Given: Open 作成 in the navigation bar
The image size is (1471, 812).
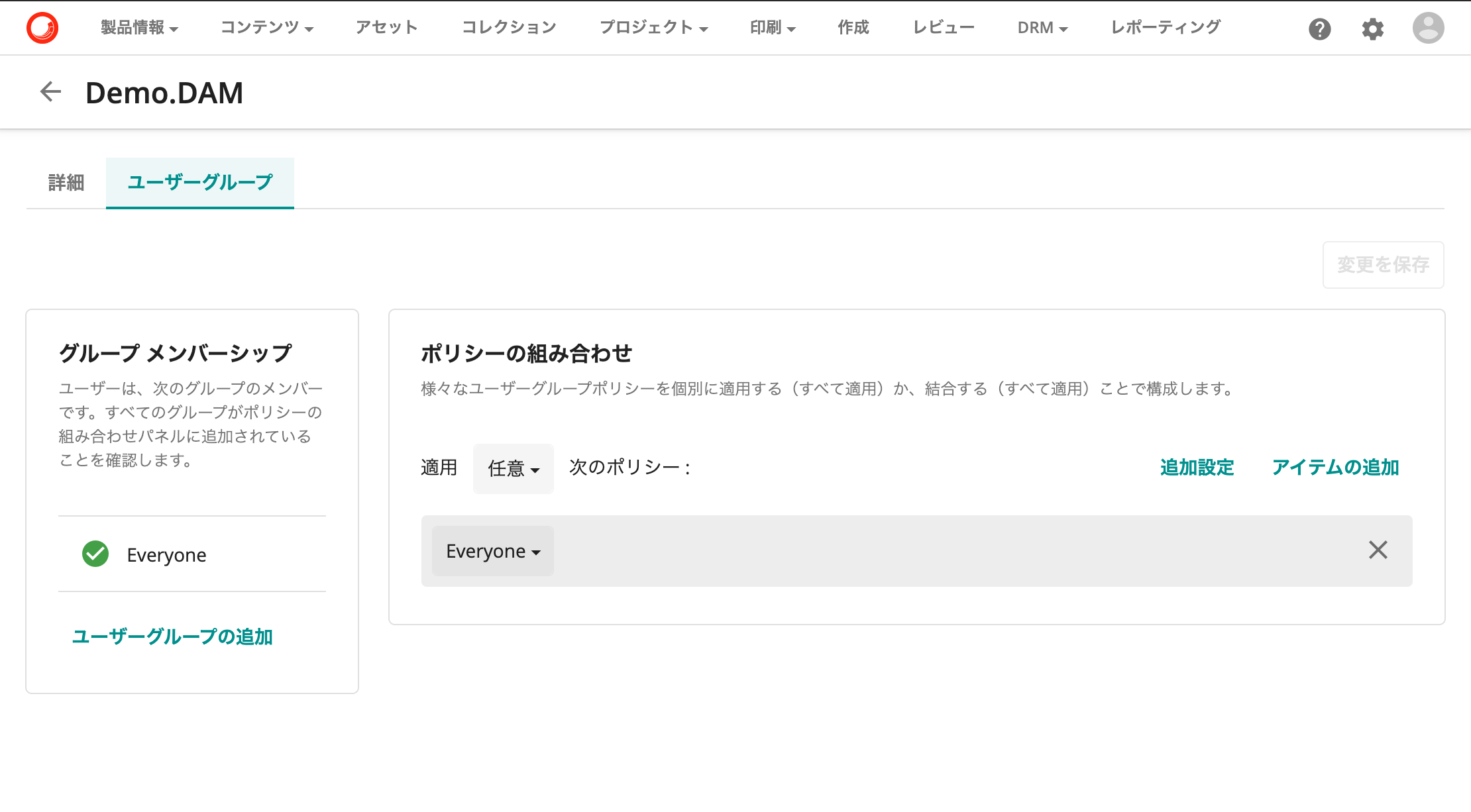Looking at the screenshot, I should point(853,28).
